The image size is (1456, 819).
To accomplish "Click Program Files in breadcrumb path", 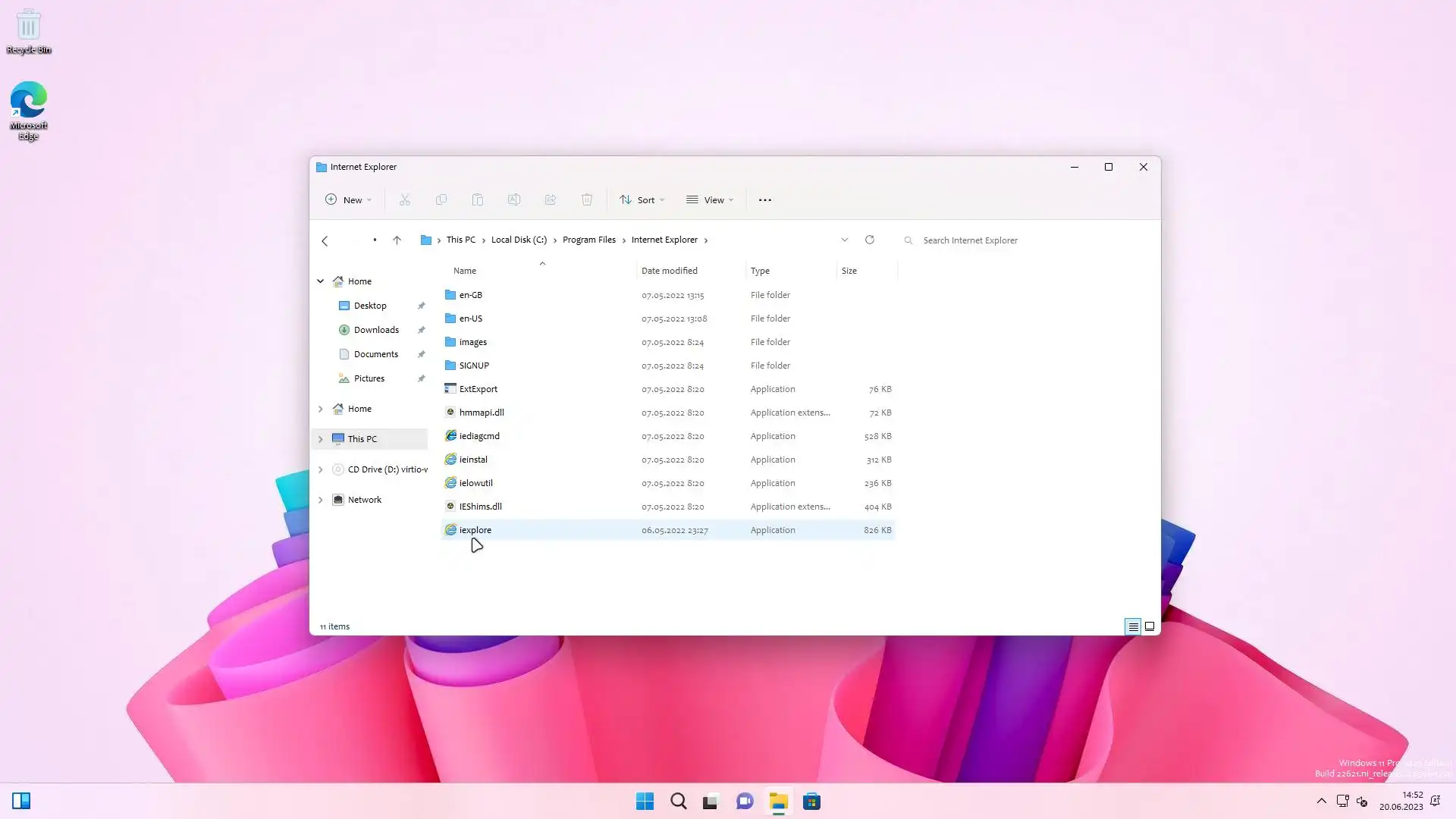I will [x=588, y=240].
